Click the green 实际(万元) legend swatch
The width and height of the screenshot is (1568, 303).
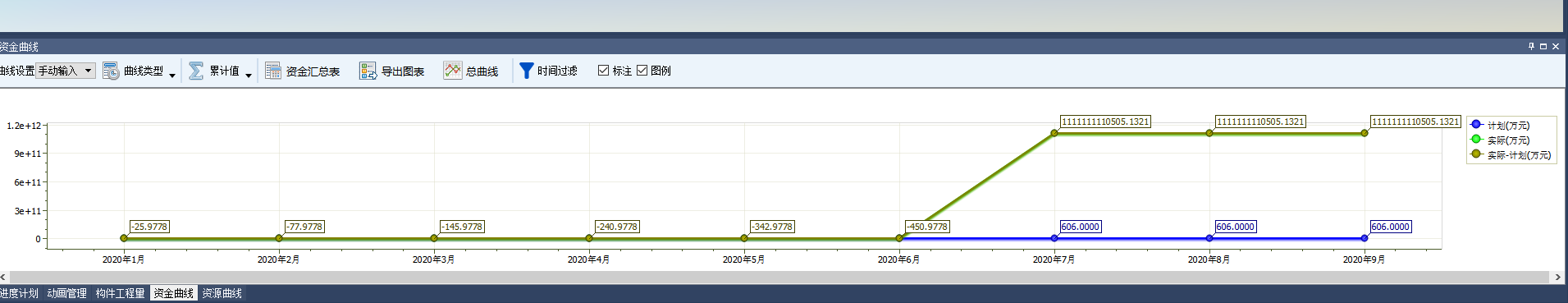coord(1476,140)
